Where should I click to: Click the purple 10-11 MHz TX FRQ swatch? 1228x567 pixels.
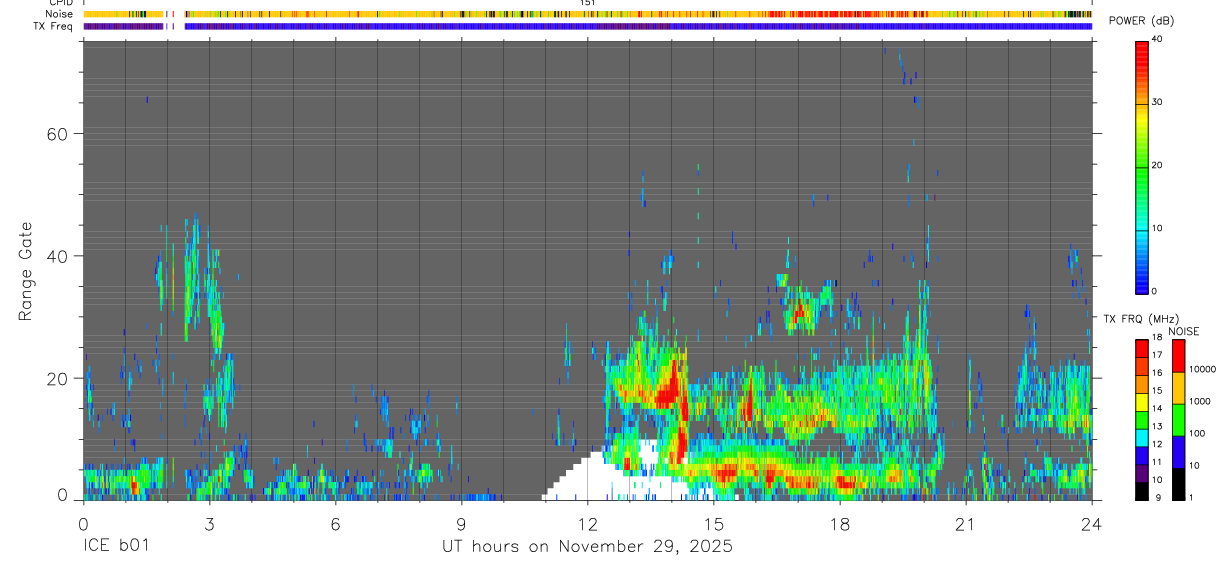[x=1141, y=473]
